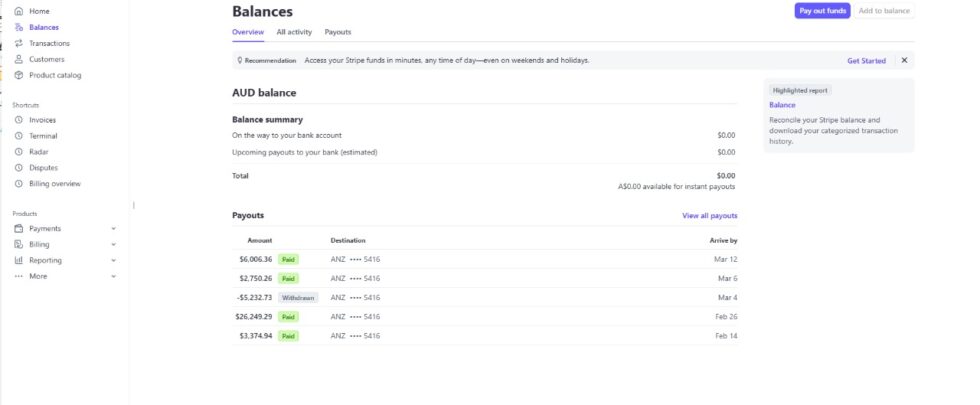Click Get Started in the recommendation banner
Screen dimensions: 980x405
click(x=866, y=61)
